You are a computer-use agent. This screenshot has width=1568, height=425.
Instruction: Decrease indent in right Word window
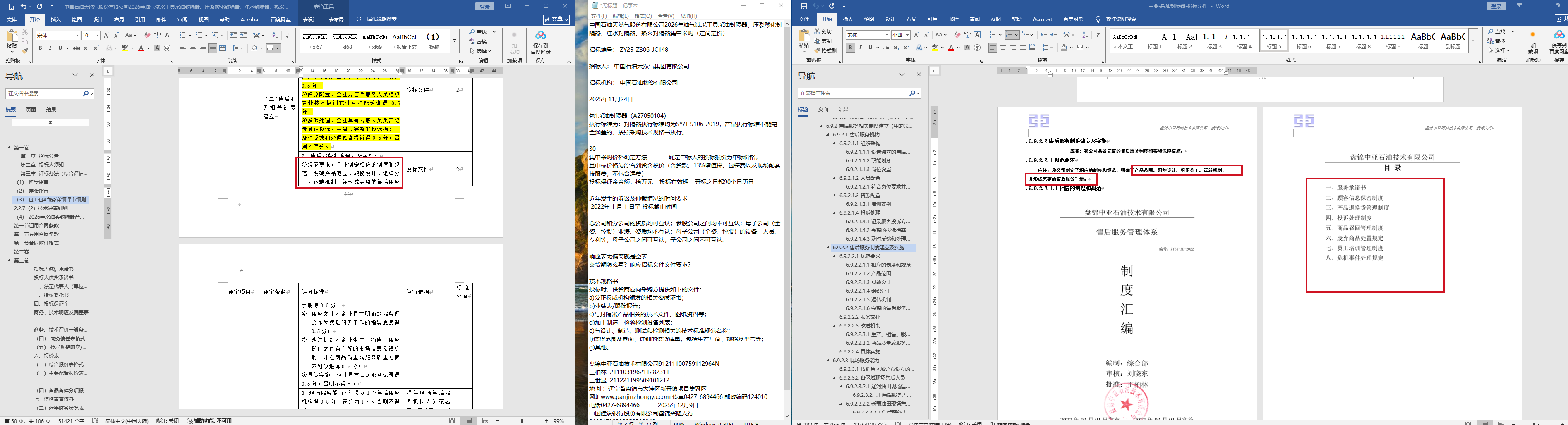[1044, 35]
